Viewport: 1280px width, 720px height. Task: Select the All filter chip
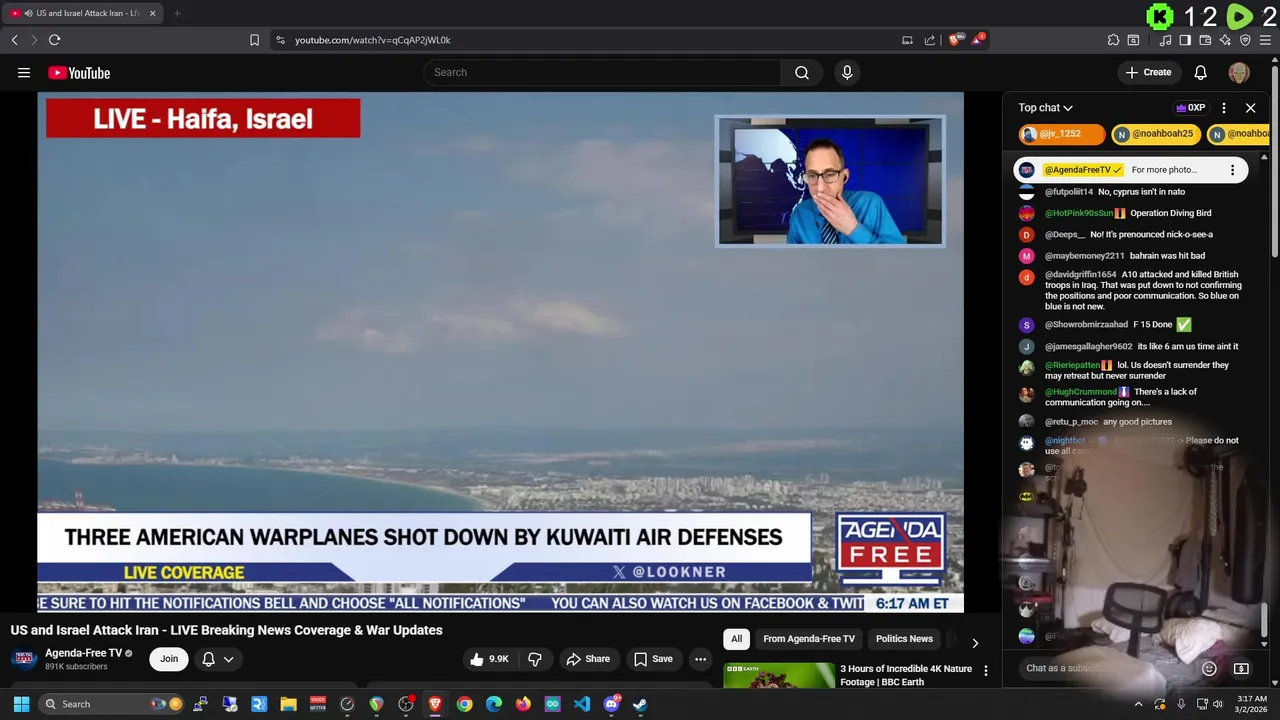tap(736, 639)
